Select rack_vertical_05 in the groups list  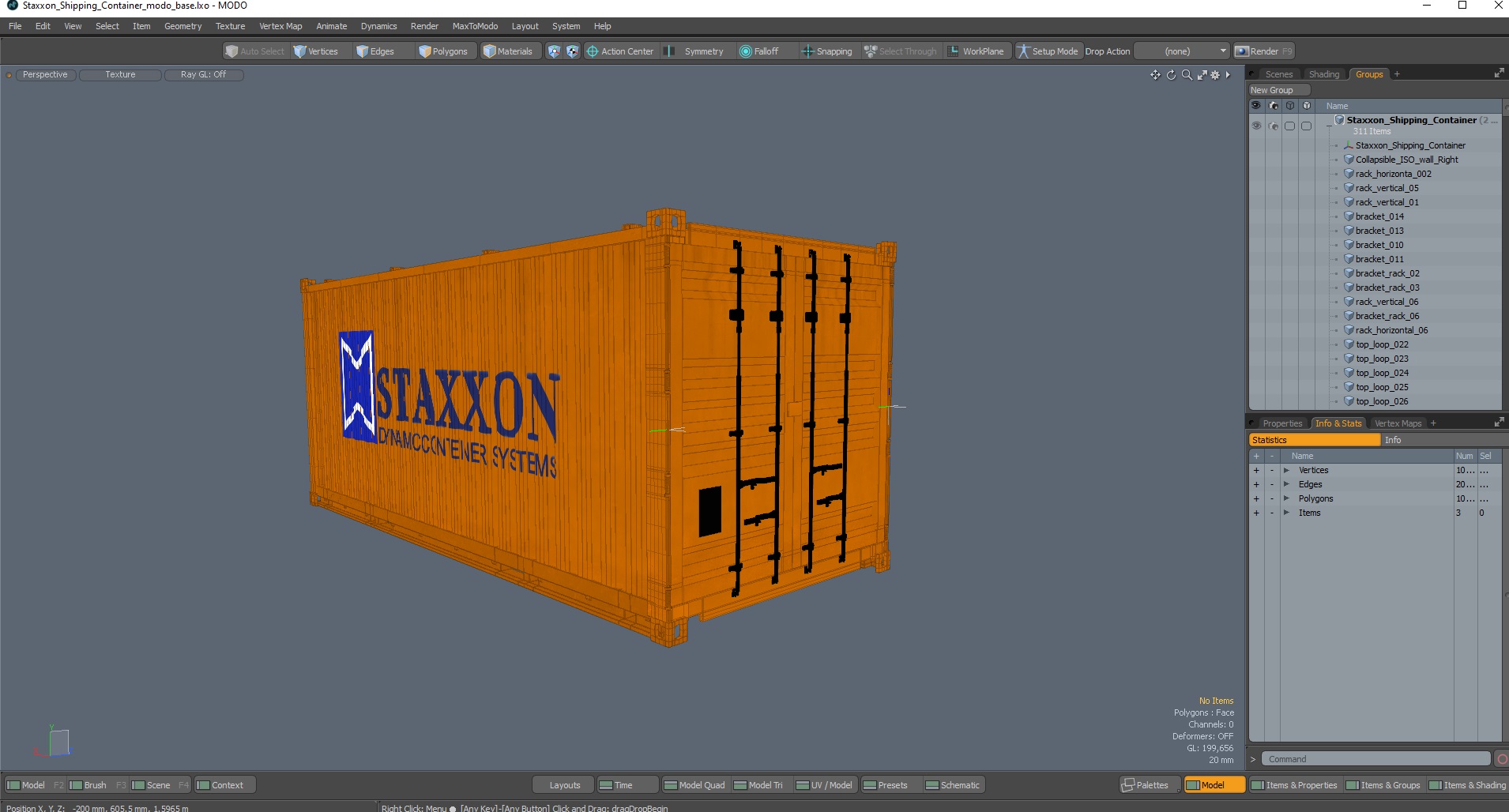[x=1387, y=188]
